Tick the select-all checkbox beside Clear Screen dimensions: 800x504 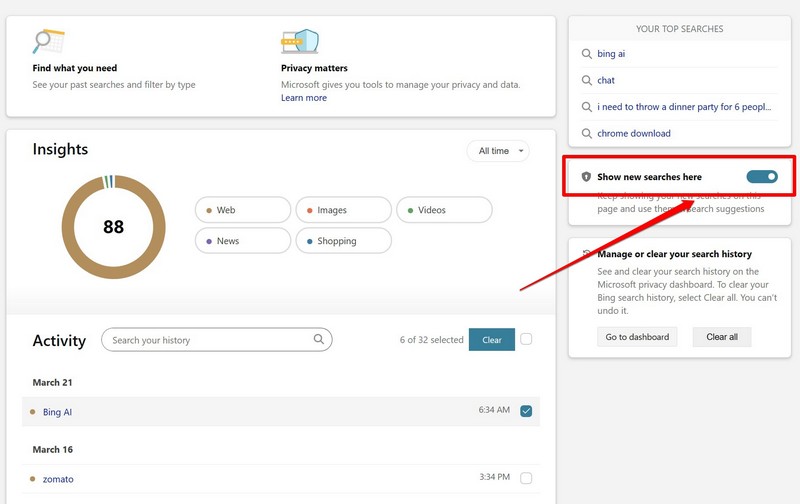pos(526,339)
